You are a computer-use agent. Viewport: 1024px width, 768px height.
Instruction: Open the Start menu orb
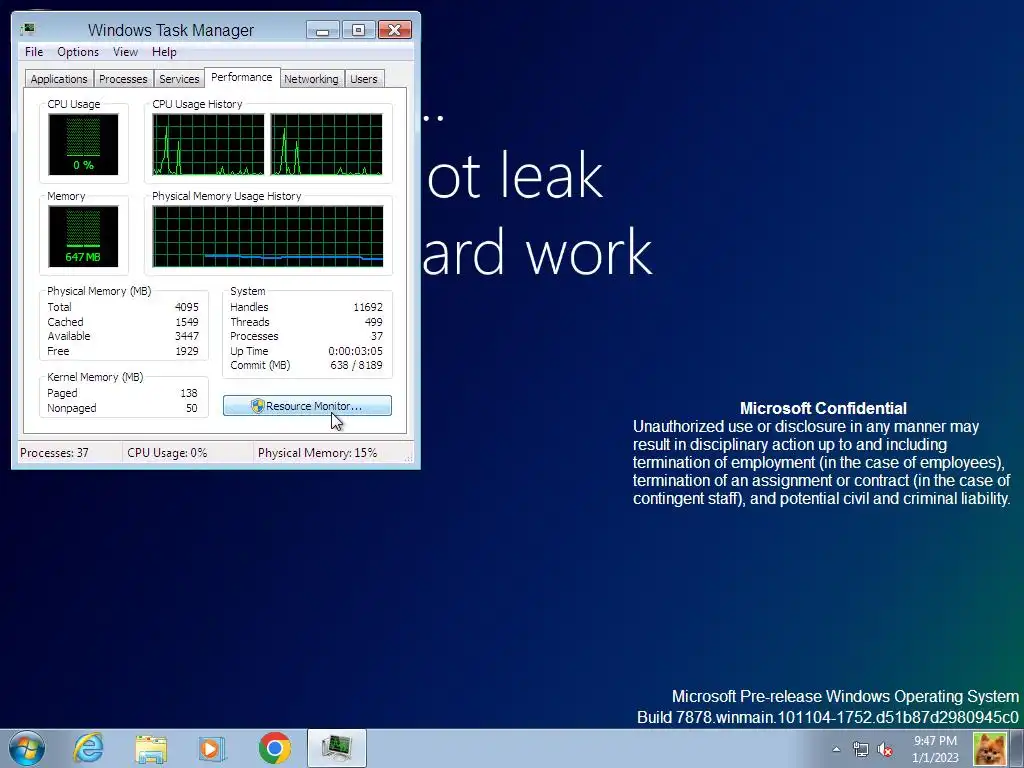pyautogui.click(x=27, y=748)
